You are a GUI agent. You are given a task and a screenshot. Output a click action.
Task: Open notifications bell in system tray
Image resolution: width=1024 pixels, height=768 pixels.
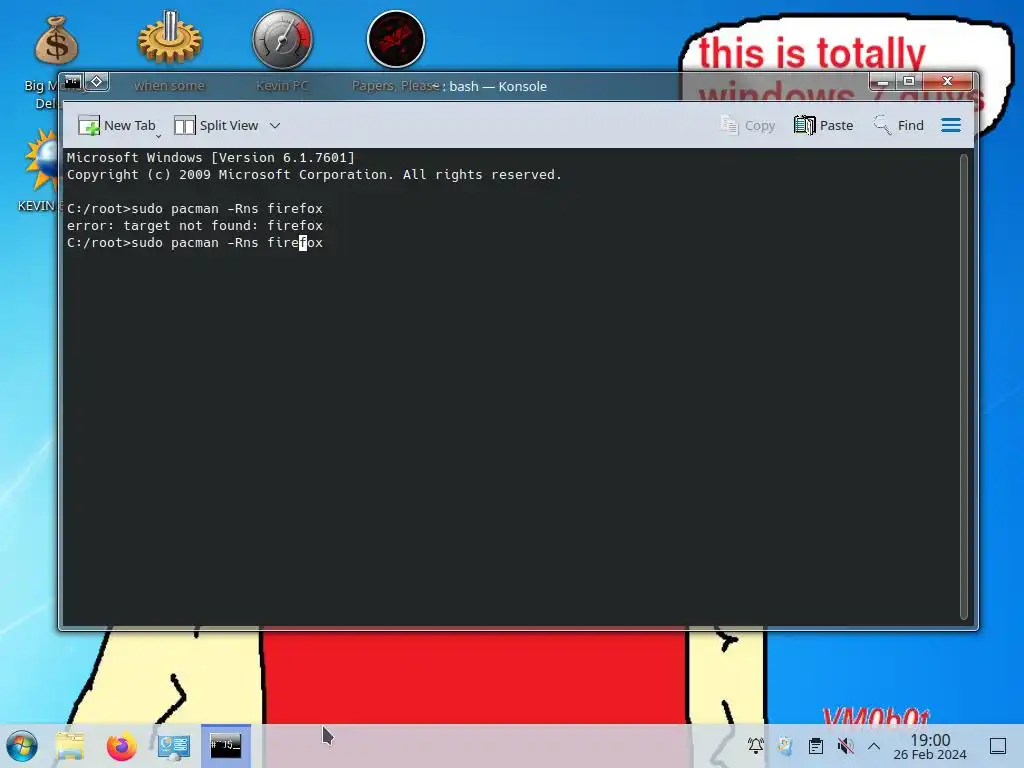tap(756, 745)
